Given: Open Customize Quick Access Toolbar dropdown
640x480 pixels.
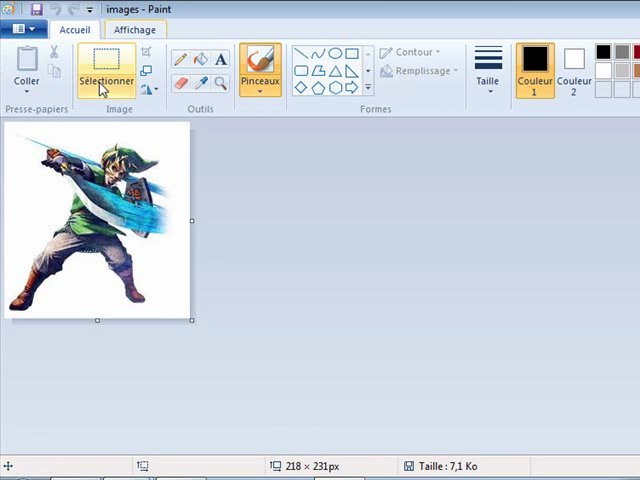Looking at the screenshot, I should point(90,9).
